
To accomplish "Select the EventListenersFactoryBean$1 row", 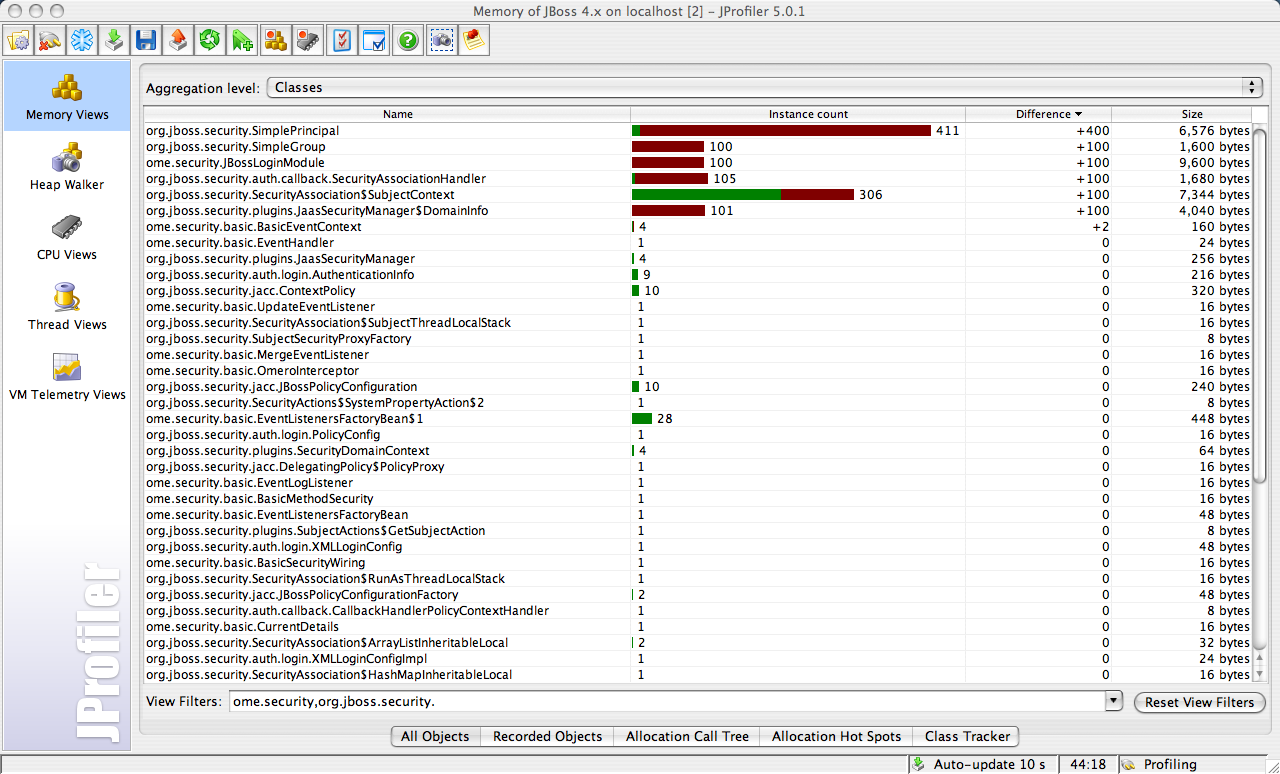I will click(x=698, y=419).
